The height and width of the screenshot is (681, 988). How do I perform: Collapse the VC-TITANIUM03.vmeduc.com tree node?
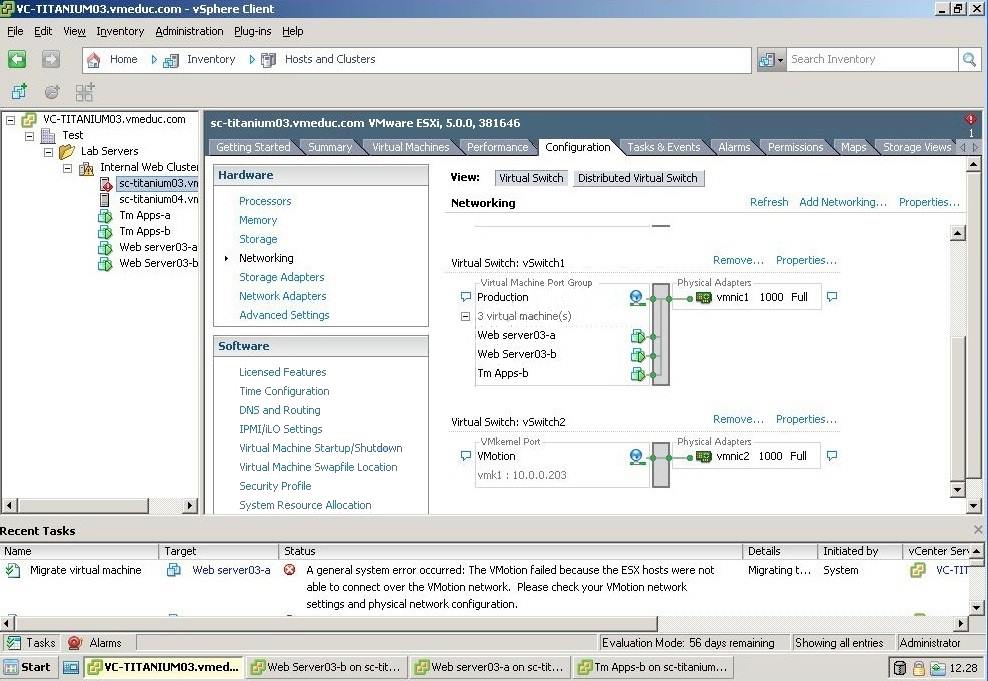coord(11,120)
